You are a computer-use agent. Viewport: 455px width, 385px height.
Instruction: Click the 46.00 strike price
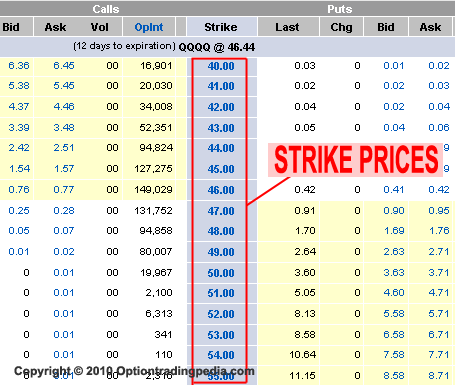pyautogui.click(x=221, y=190)
